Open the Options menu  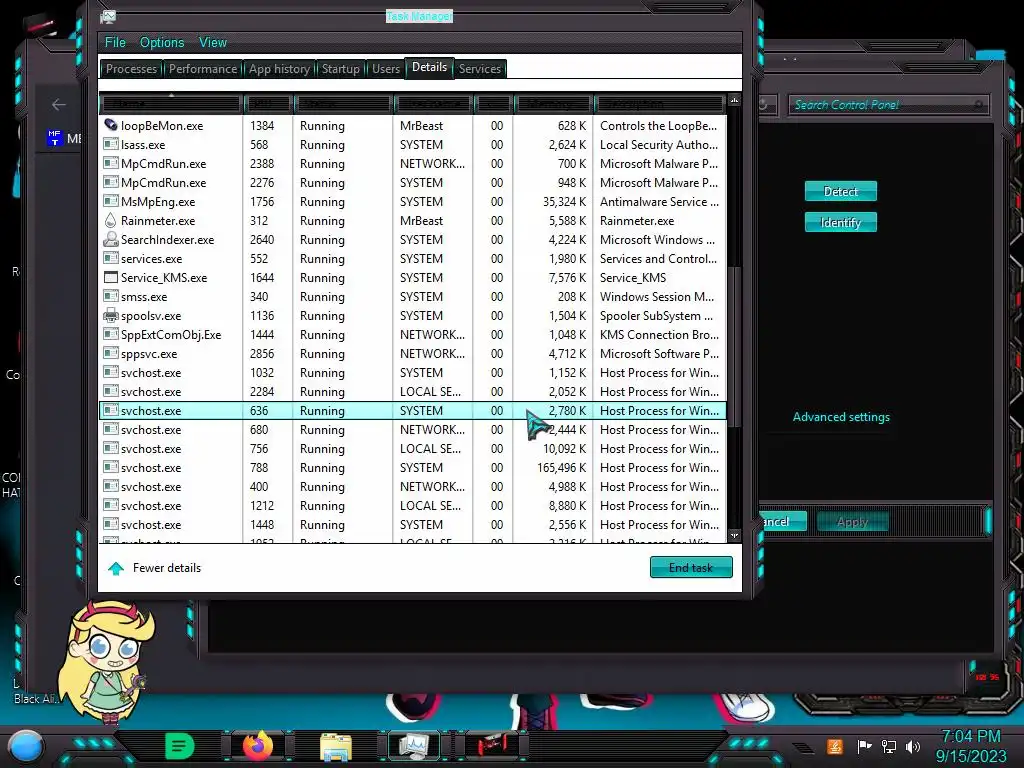[162, 42]
